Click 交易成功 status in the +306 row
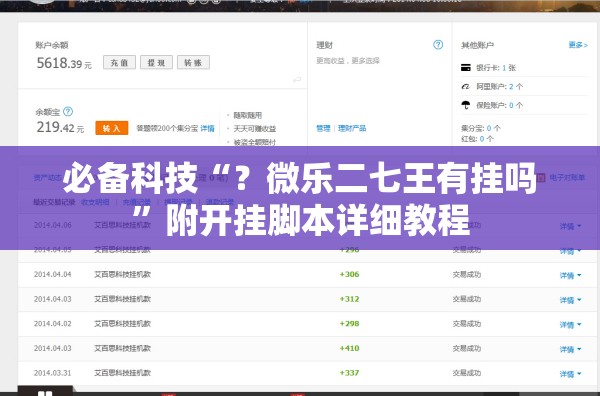 pyautogui.click(x=467, y=274)
